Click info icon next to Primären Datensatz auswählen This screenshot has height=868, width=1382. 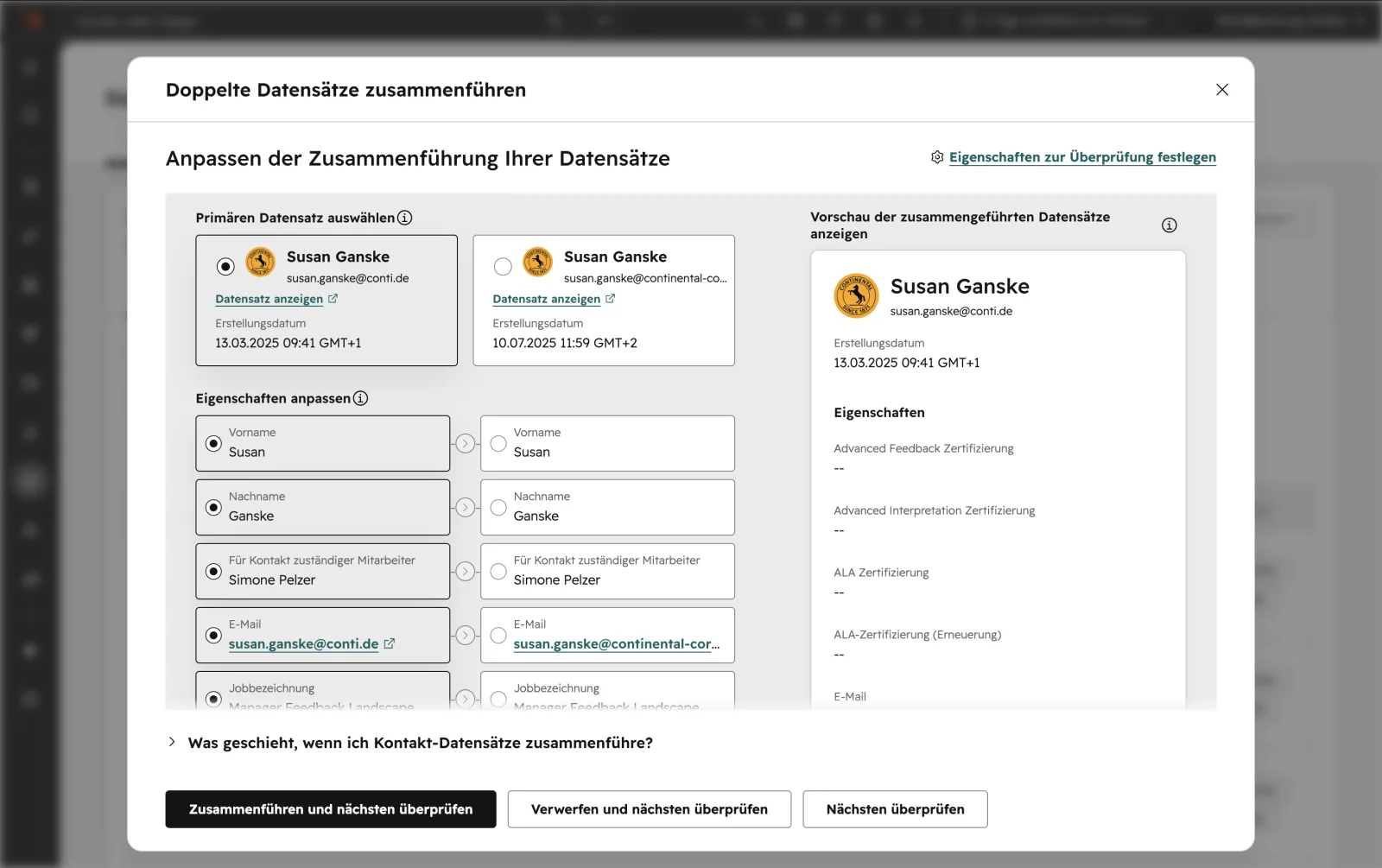click(404, 218)
